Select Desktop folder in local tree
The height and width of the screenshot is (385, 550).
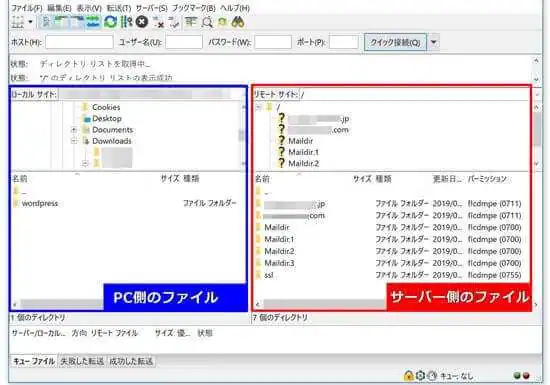click(107, 119)
